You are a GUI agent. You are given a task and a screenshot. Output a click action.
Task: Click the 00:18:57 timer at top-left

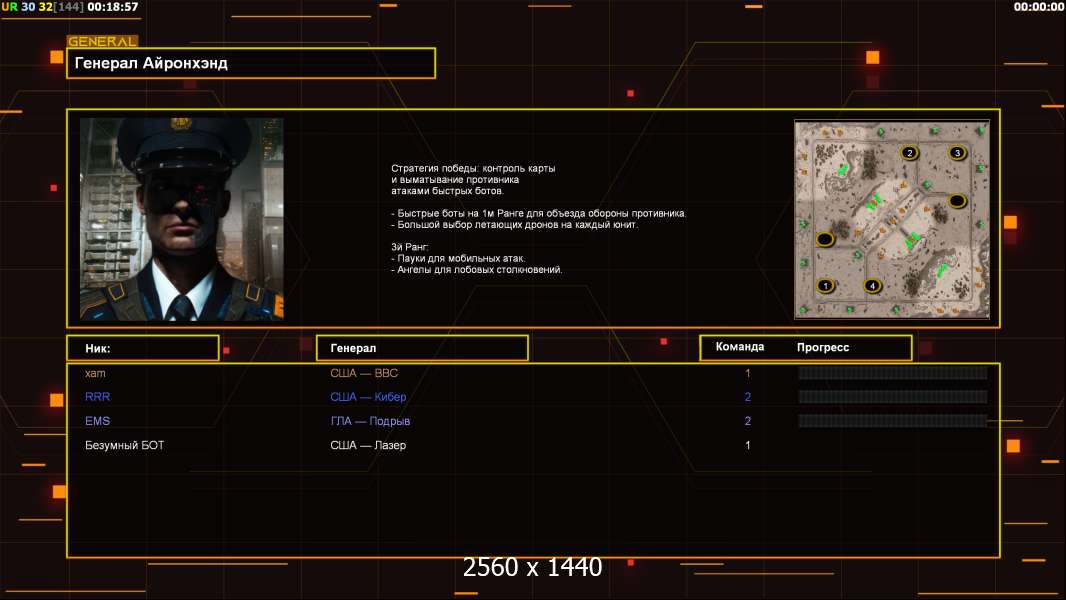point(113,7)
